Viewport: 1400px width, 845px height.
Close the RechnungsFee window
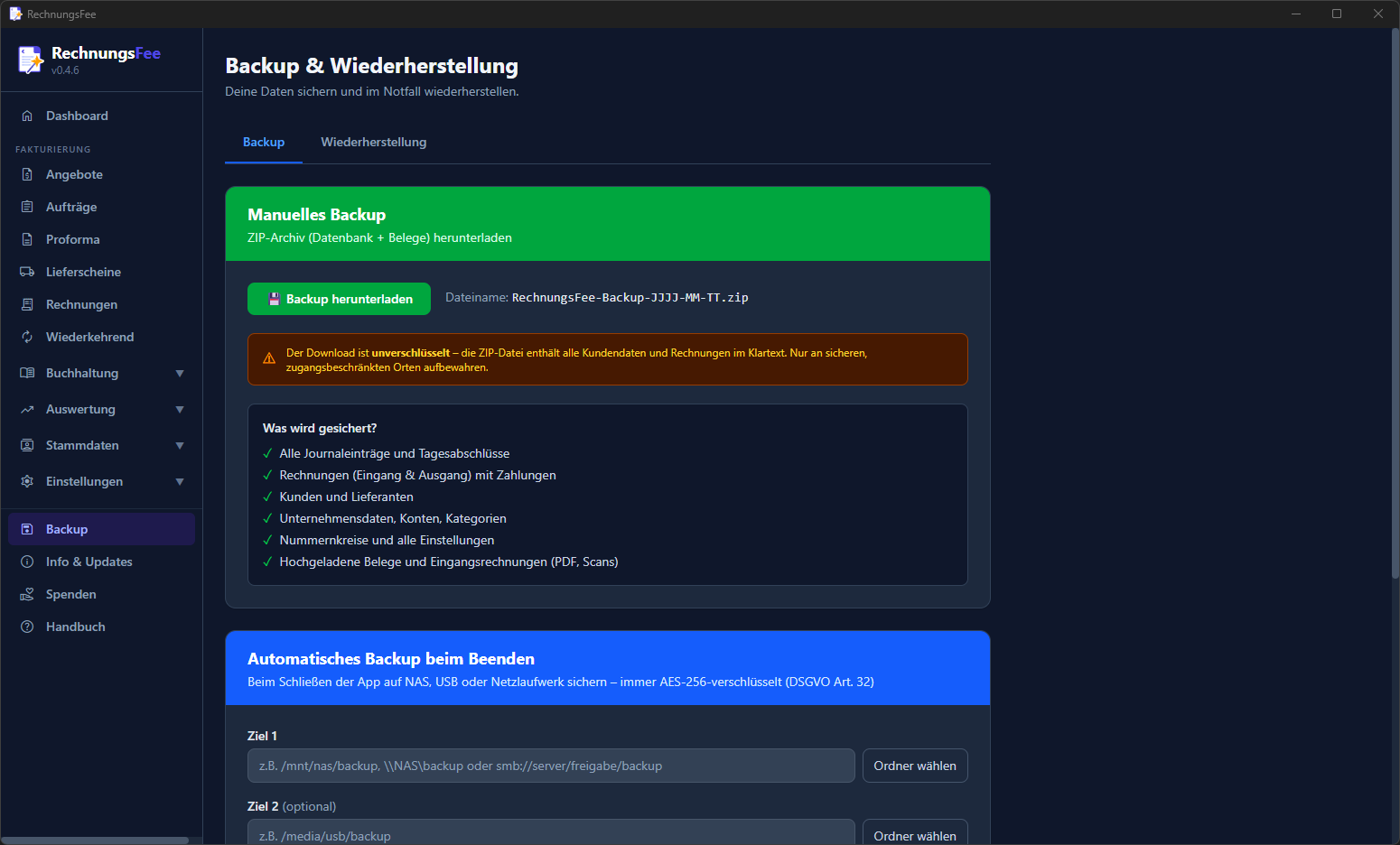pos(1378,14)
